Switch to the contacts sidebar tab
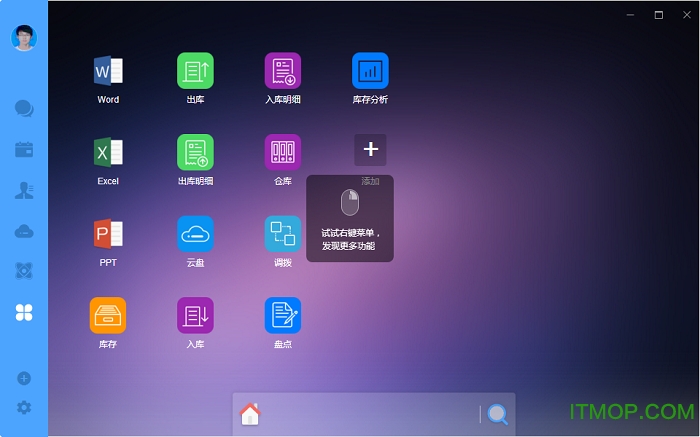700x437 pixels. coord(24,190)
